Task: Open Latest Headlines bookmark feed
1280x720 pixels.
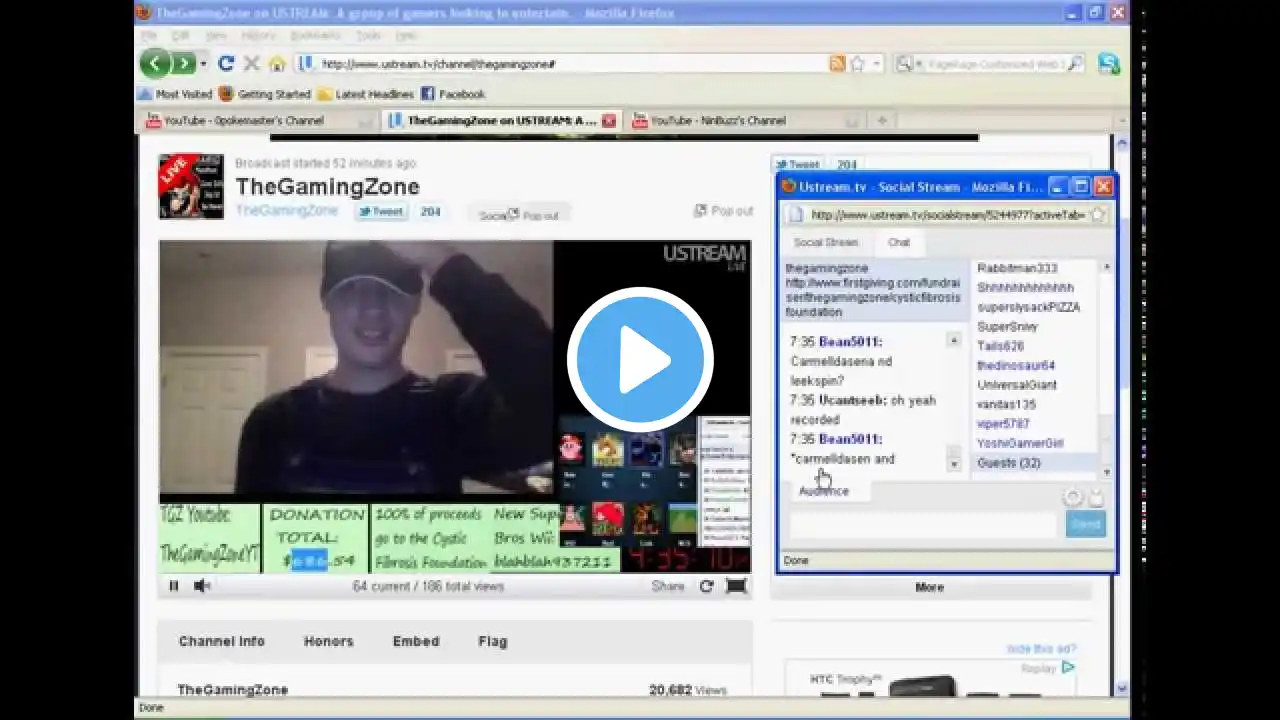Action: (x=366, y=94)
